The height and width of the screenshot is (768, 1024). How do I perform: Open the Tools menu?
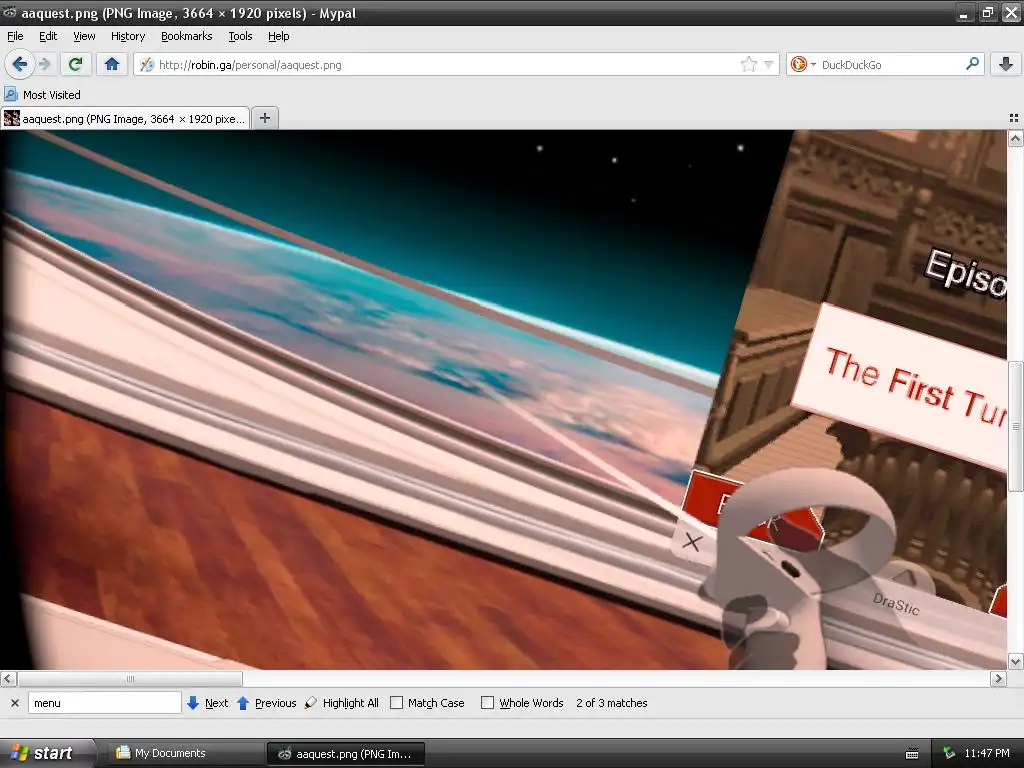tap(240, 37)
